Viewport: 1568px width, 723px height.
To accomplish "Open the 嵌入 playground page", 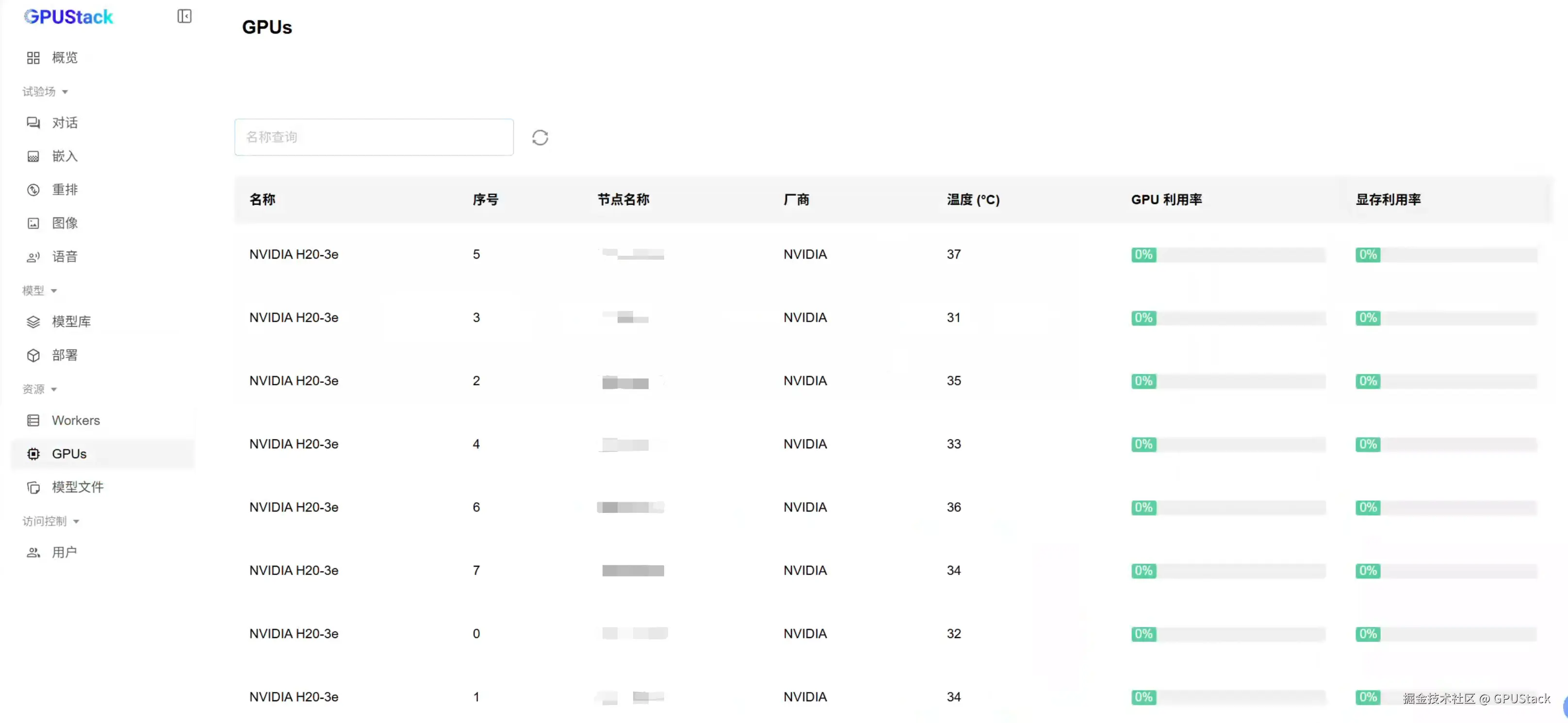I will tap(102, 156).
